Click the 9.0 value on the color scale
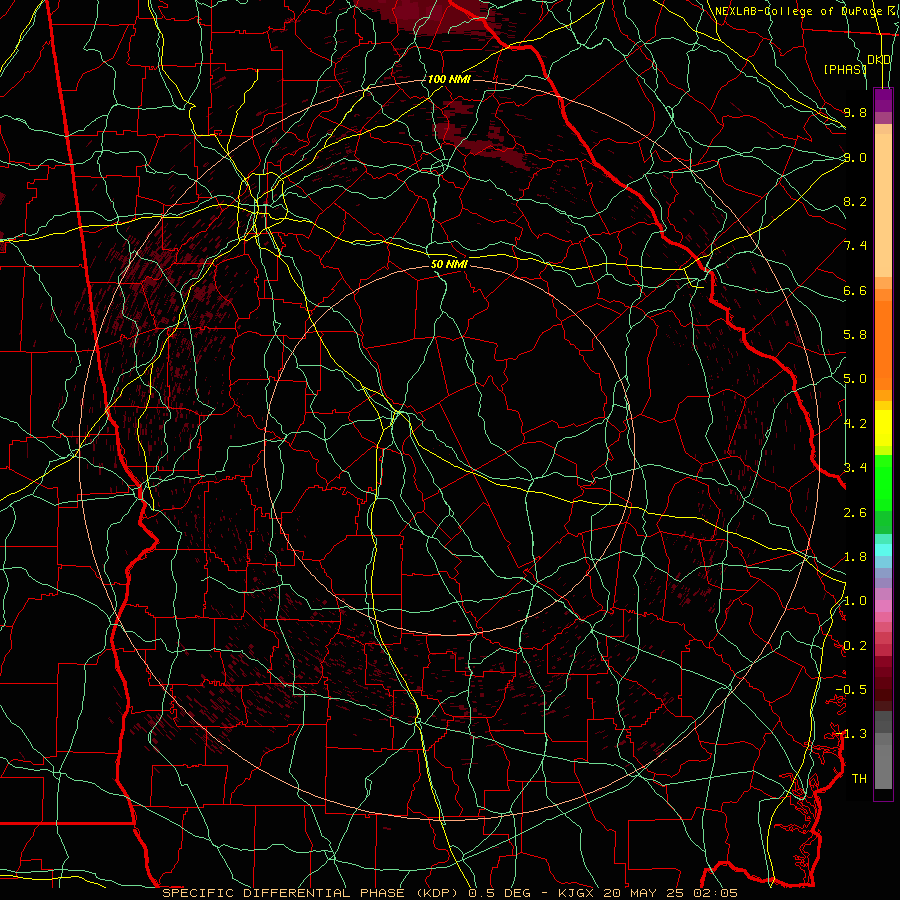The image size is (900, 900). pyautogui.click(x=855, y=157)
